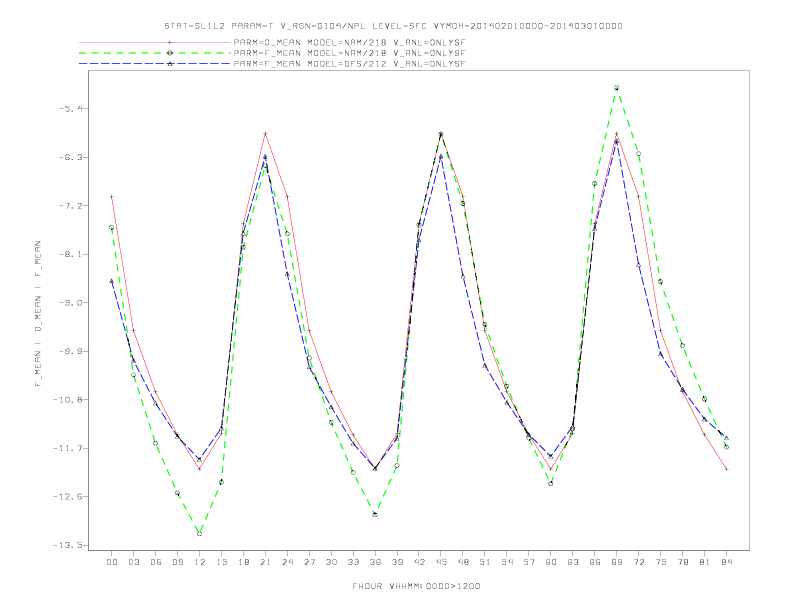Viewport: 792px width, 612px height.
Task: Click x-axis tick label 27
Action: pyautogui.click(x=309, y=562)
